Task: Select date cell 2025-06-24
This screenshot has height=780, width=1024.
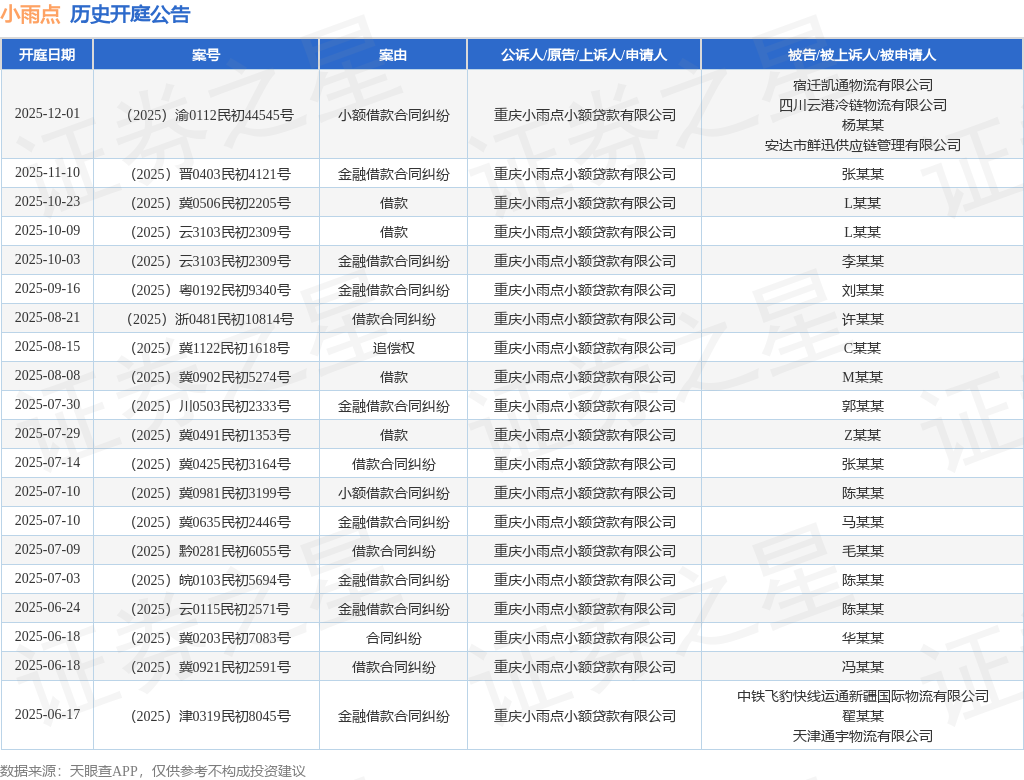Action: coord(47,608)
